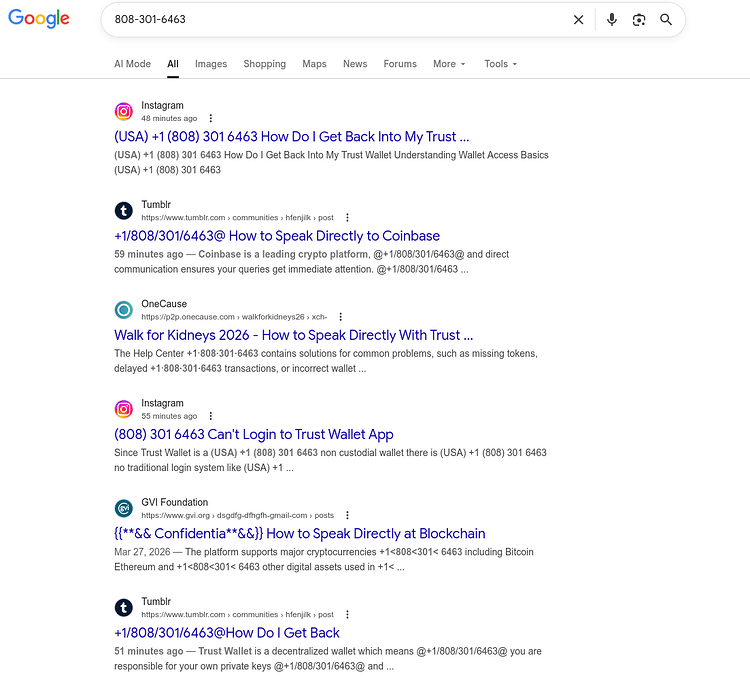Select the All tab
Viewport: 750px width, 677px height.
click(x=173, y=64)
